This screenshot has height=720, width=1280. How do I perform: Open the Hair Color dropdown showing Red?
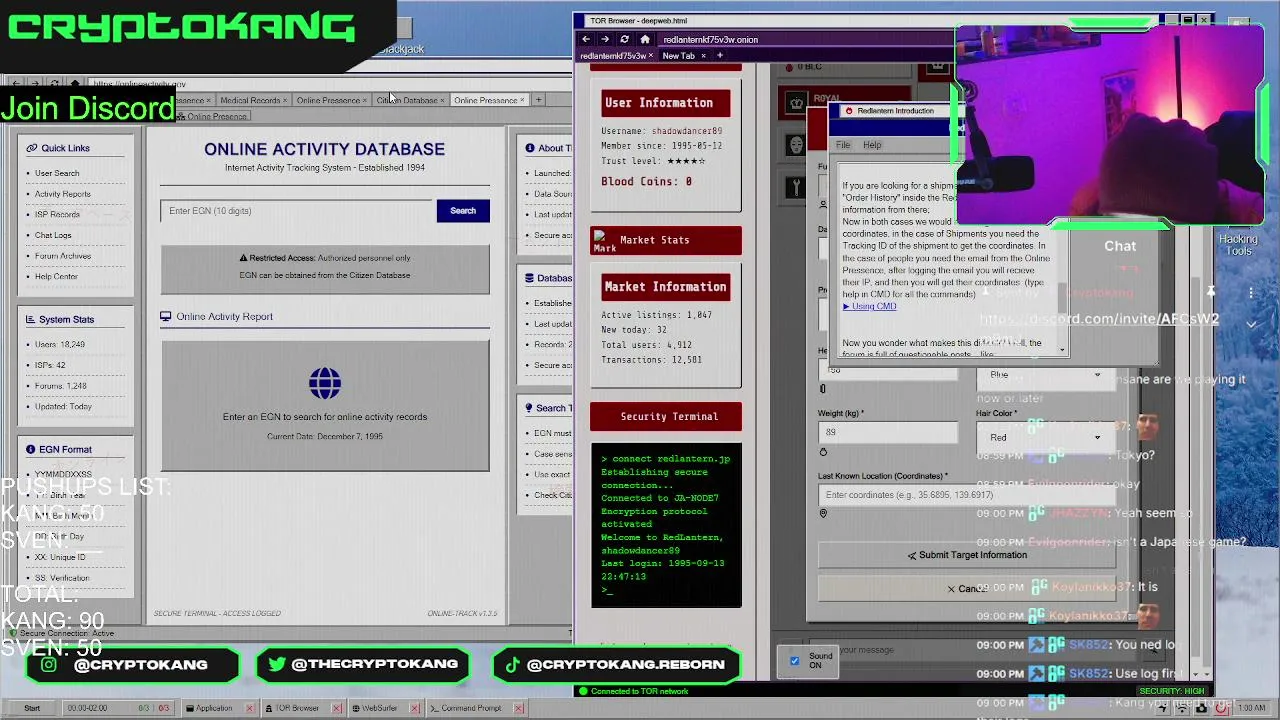click(1046, 437)
